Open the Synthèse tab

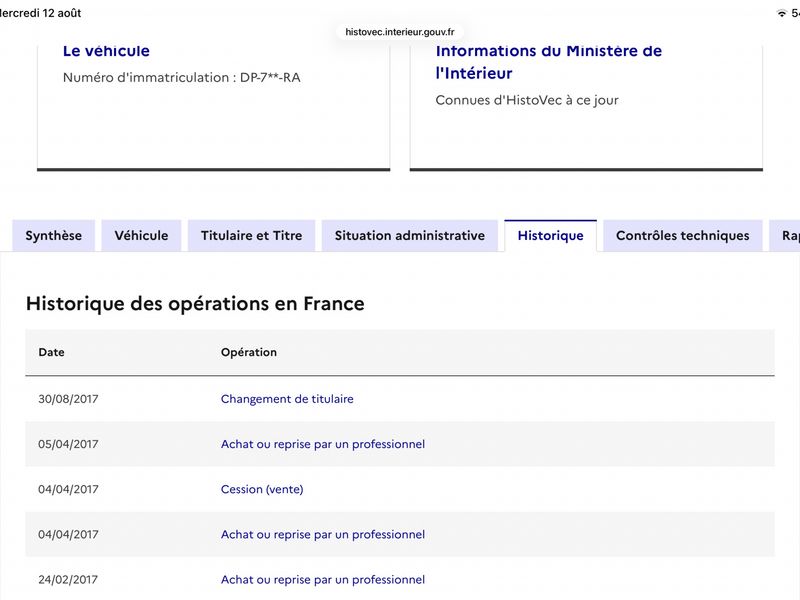tap(54, 236)
